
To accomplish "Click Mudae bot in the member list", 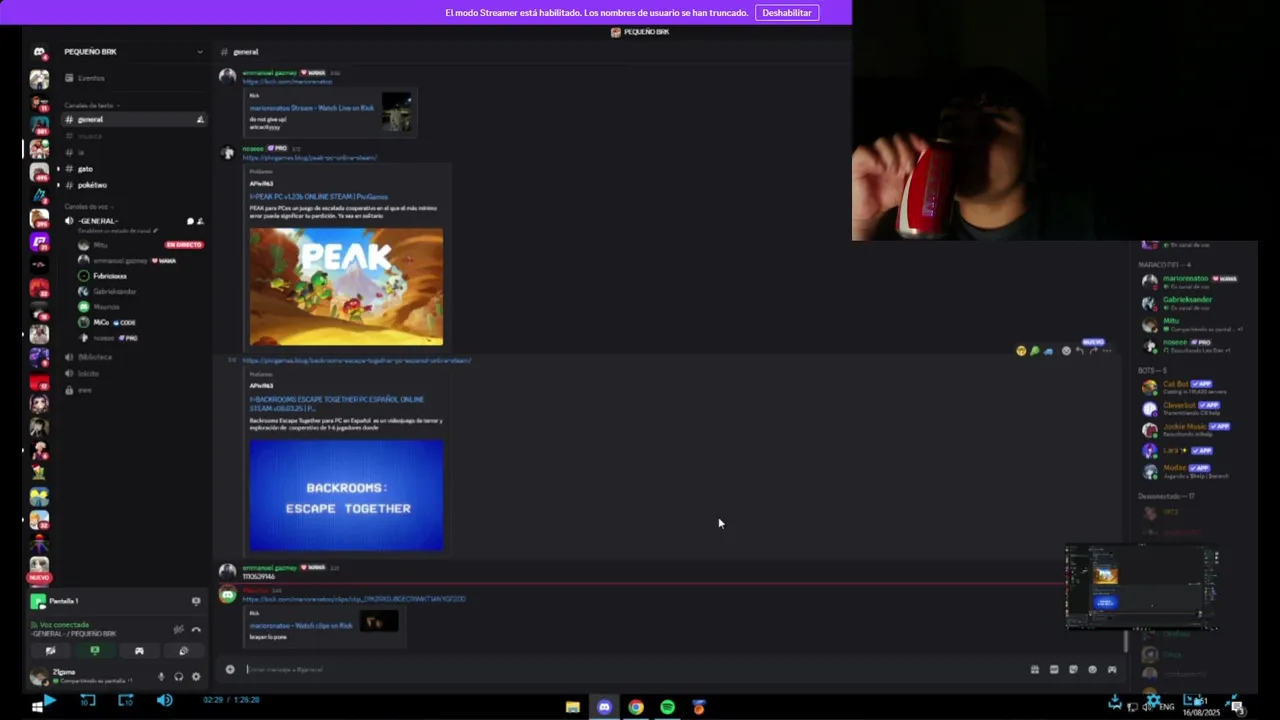I will (1191, 471).
